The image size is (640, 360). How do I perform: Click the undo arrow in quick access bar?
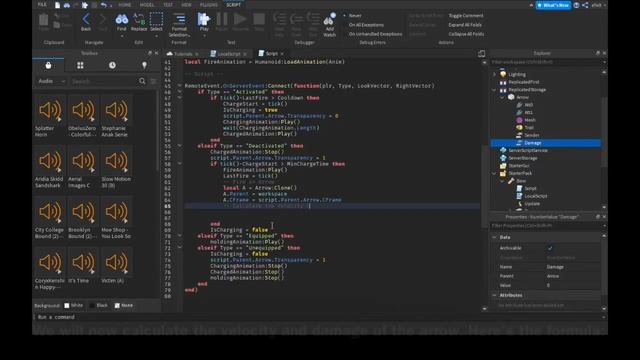coord(103,5)
